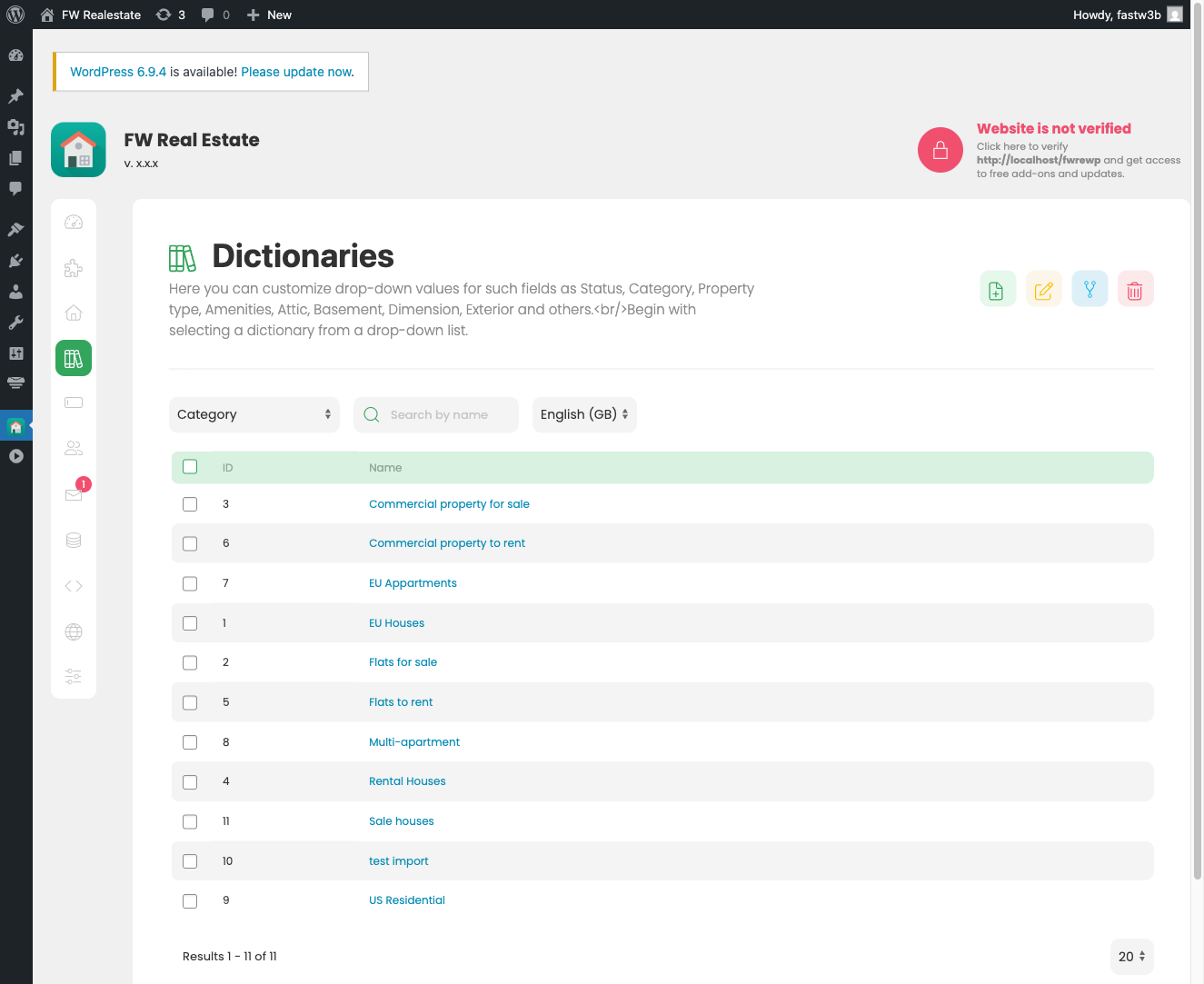Open the dashboard speedometer icon in sidebar
The height and width of the screenshot is (984, 1204).
coord(73,221)
